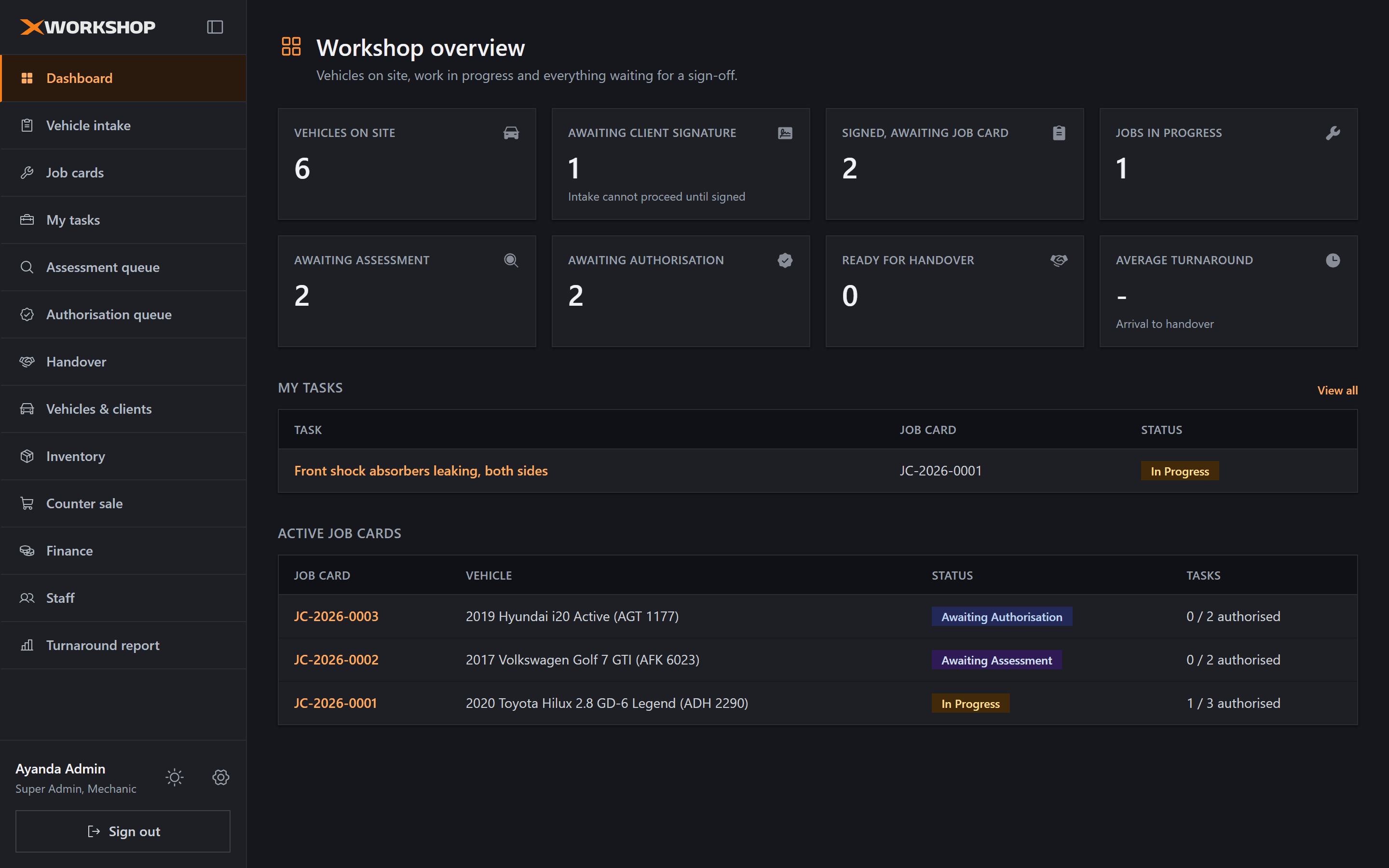
Task: Select the Awaiting Authorisation card
Action: click(x=681, y=291)
